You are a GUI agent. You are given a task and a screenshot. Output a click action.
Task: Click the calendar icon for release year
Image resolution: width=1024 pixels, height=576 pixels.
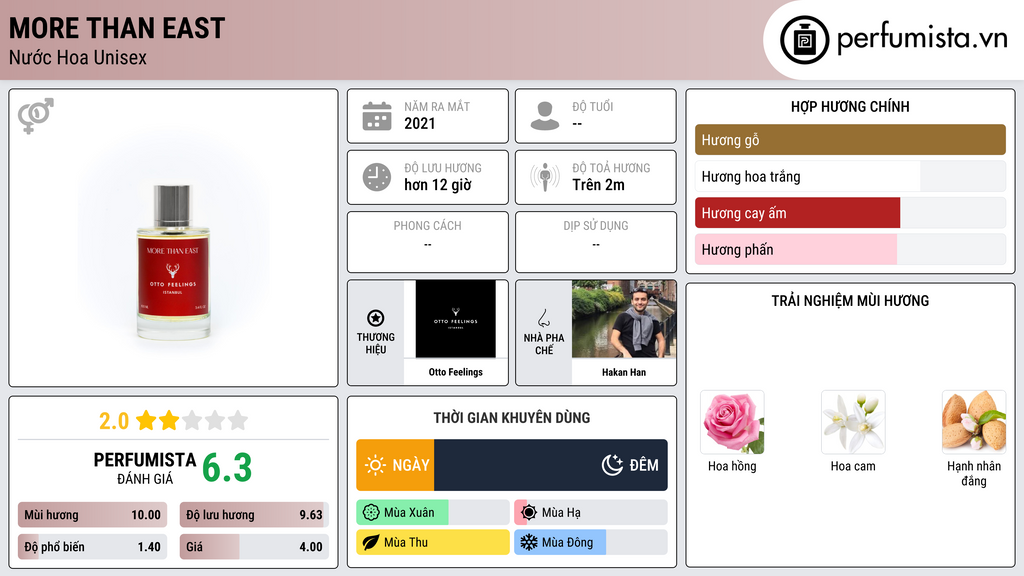[x=377, y=116]
